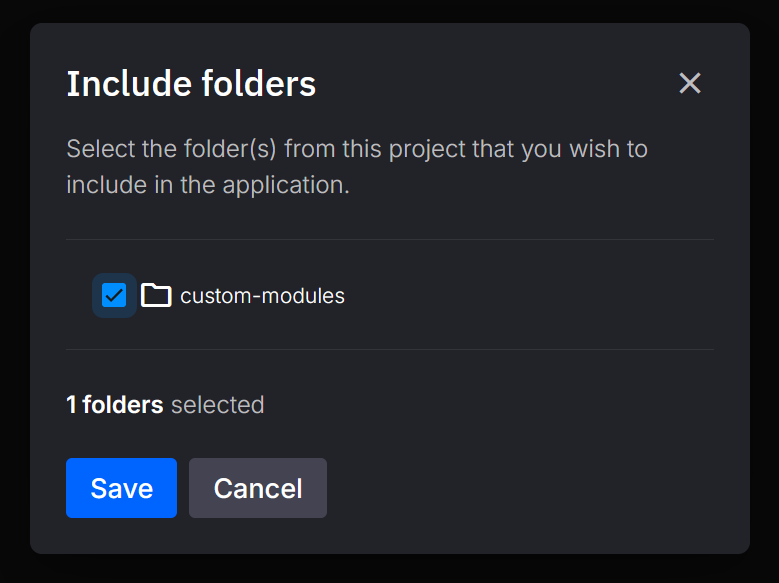Viewport: 779px width, 583px height.
Task: Toggle the checked box in the folder list
Action: [x=114, y=295]
